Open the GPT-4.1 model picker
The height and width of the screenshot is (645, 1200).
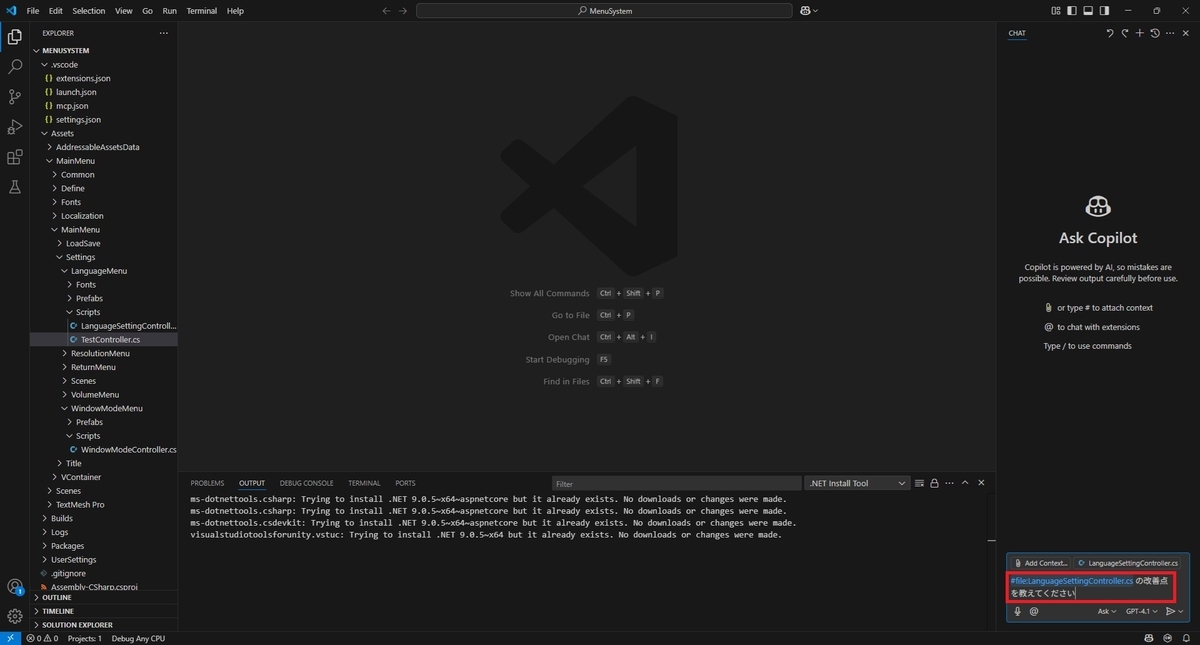point(1141,611)
